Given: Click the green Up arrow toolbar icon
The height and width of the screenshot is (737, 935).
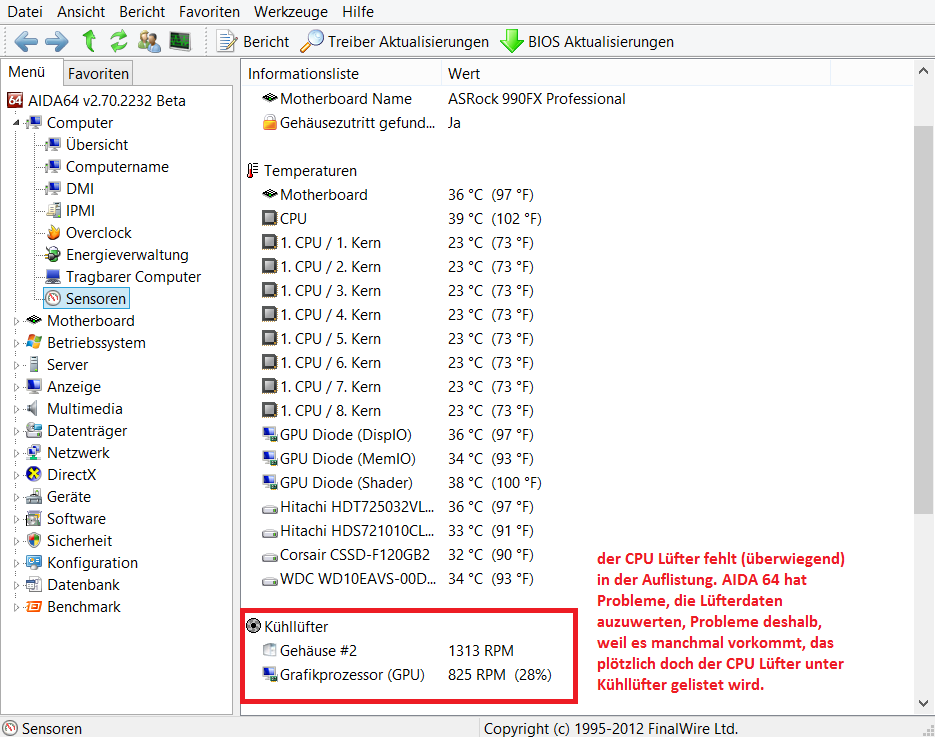Looking at the screenshot, I should pos(89,41).
